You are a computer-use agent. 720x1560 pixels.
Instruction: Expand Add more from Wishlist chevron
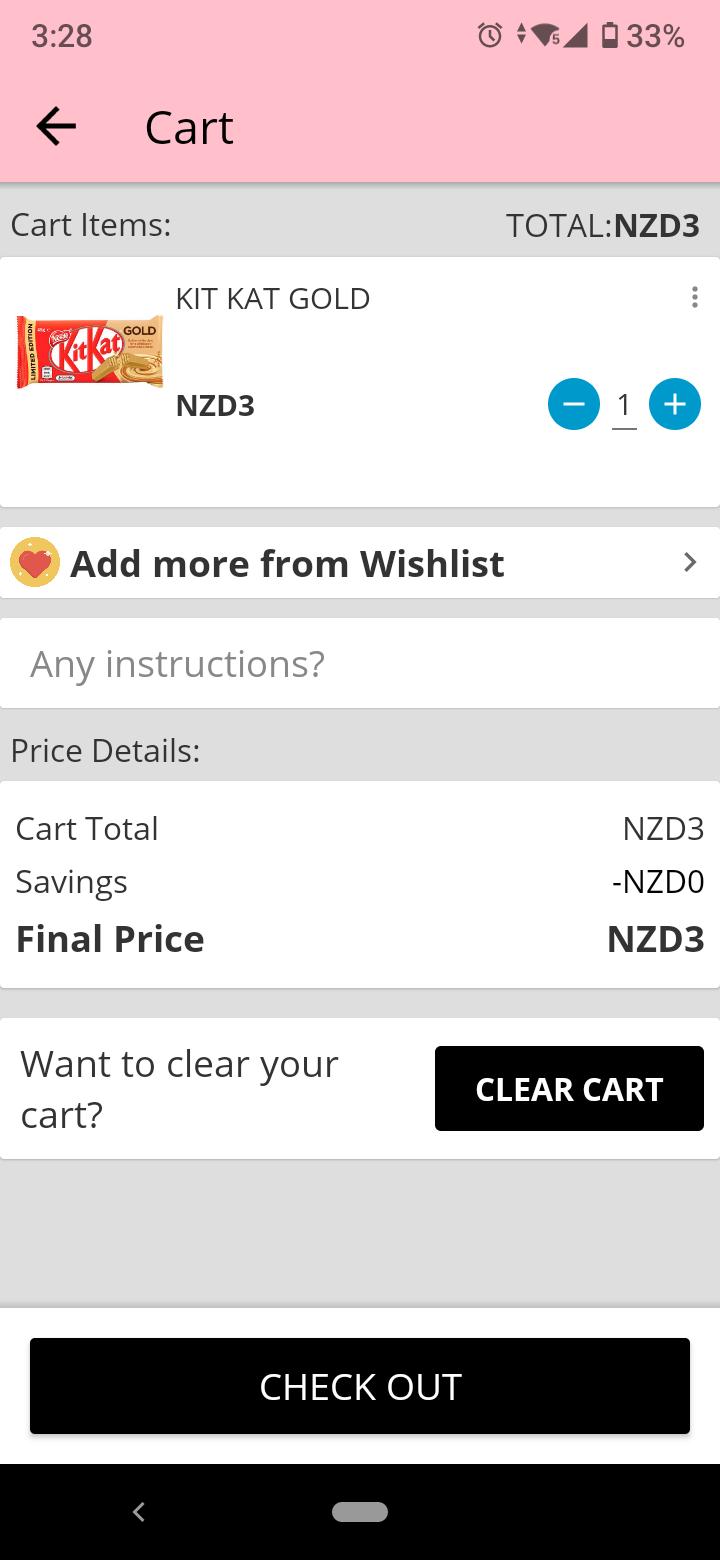click(689, 563)
